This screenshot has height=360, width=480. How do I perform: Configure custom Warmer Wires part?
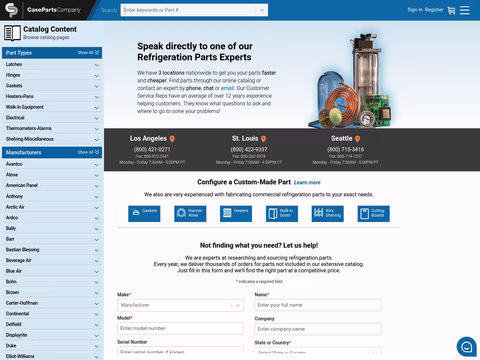pos(190,213)
